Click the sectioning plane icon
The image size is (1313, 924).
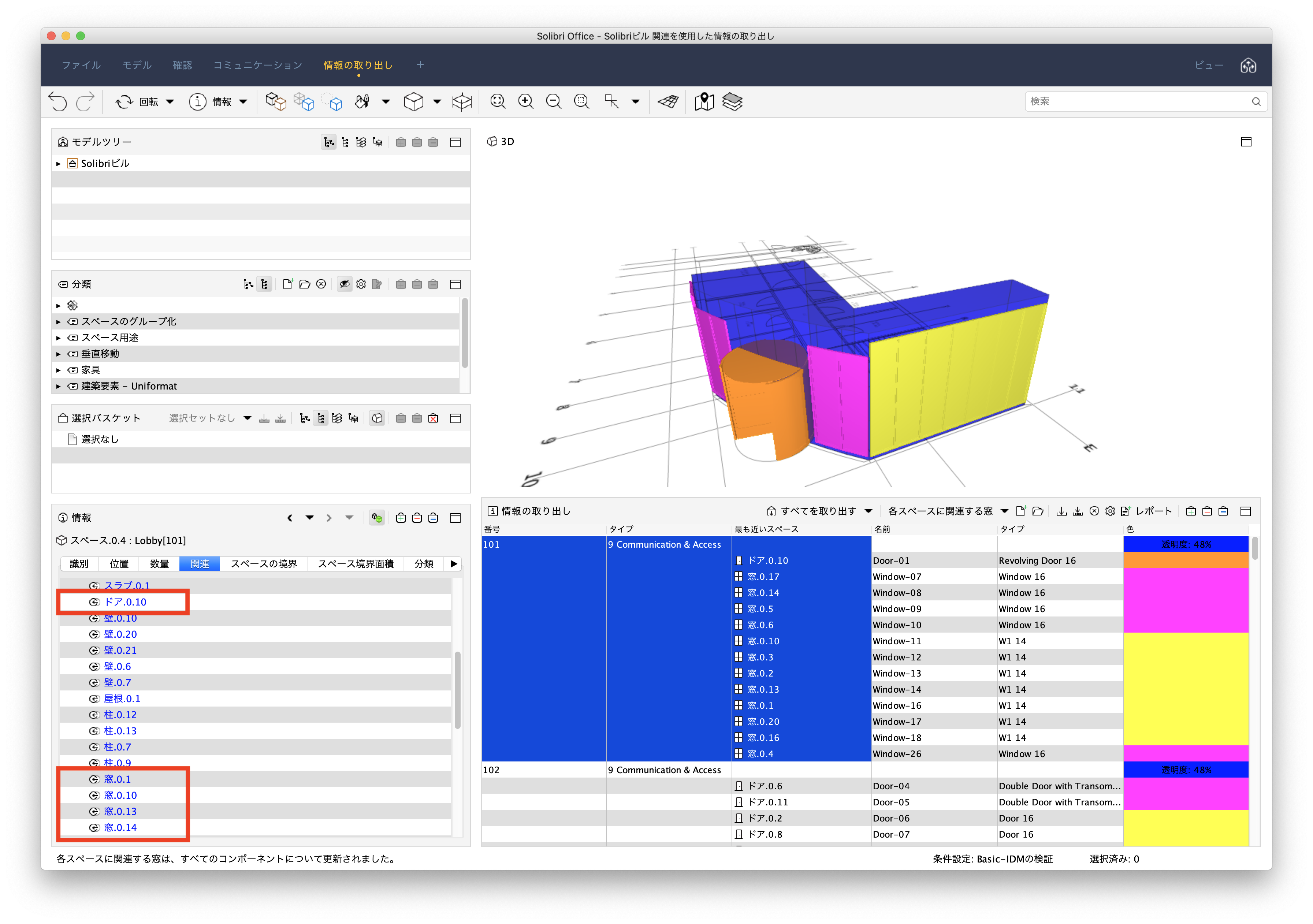click(667, 102)
